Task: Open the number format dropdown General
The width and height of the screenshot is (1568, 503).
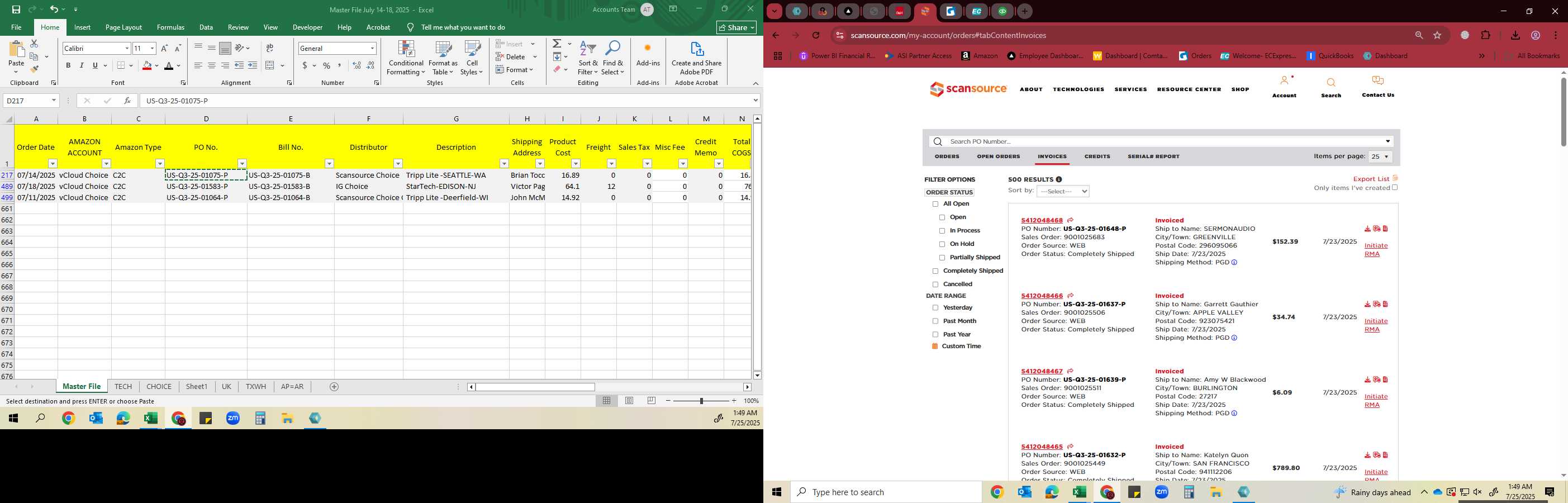Action: (372, 48)
